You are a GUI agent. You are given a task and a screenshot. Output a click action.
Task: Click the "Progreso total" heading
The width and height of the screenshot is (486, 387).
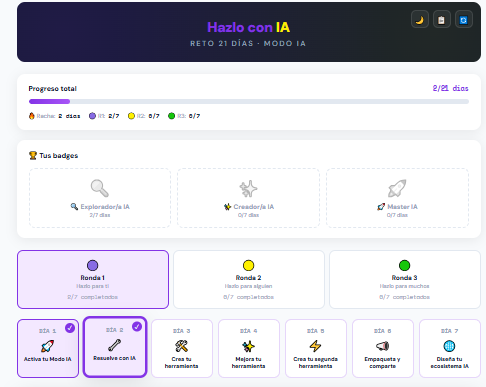53,89
